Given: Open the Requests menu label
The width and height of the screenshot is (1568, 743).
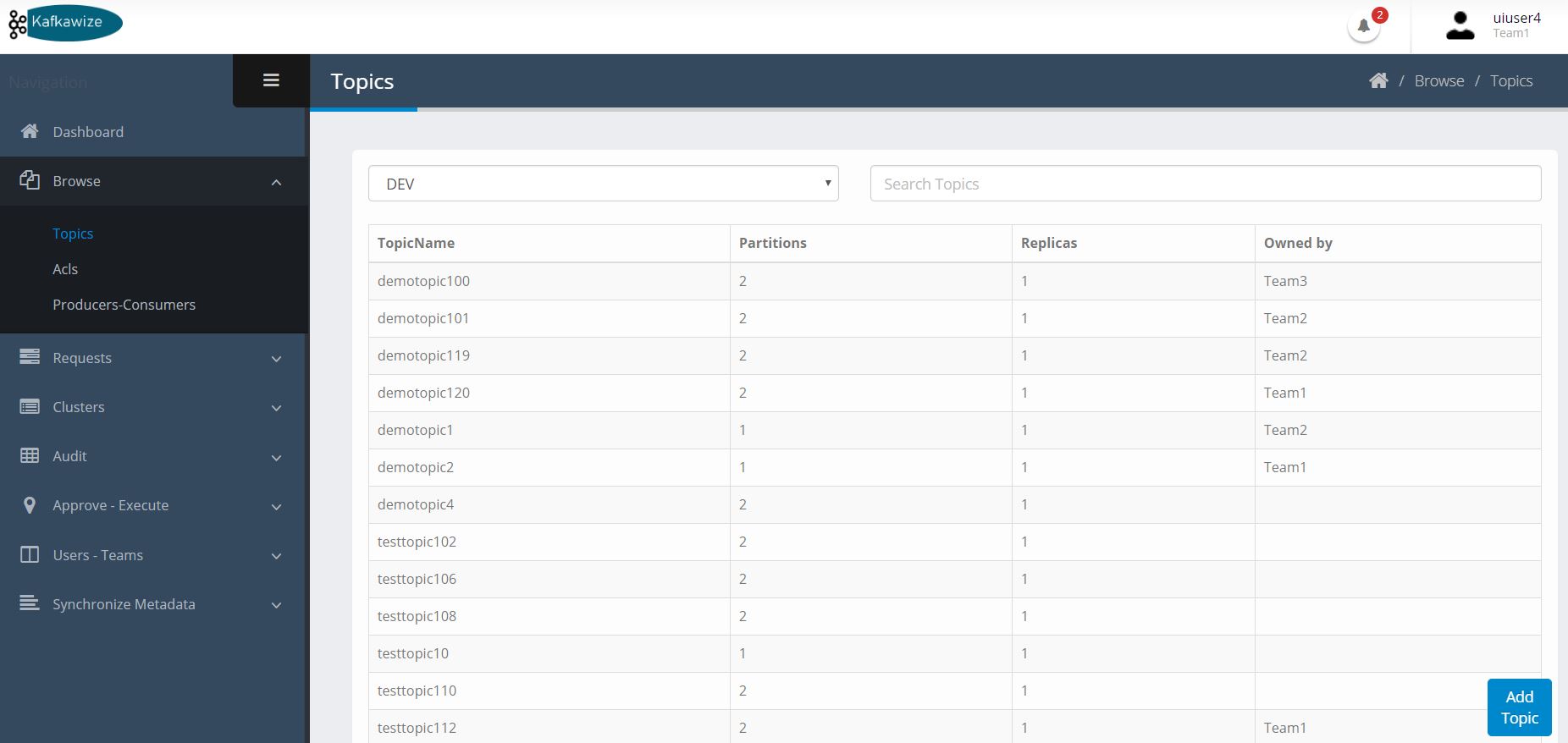Looking at the screenshot, I should 82,358.
